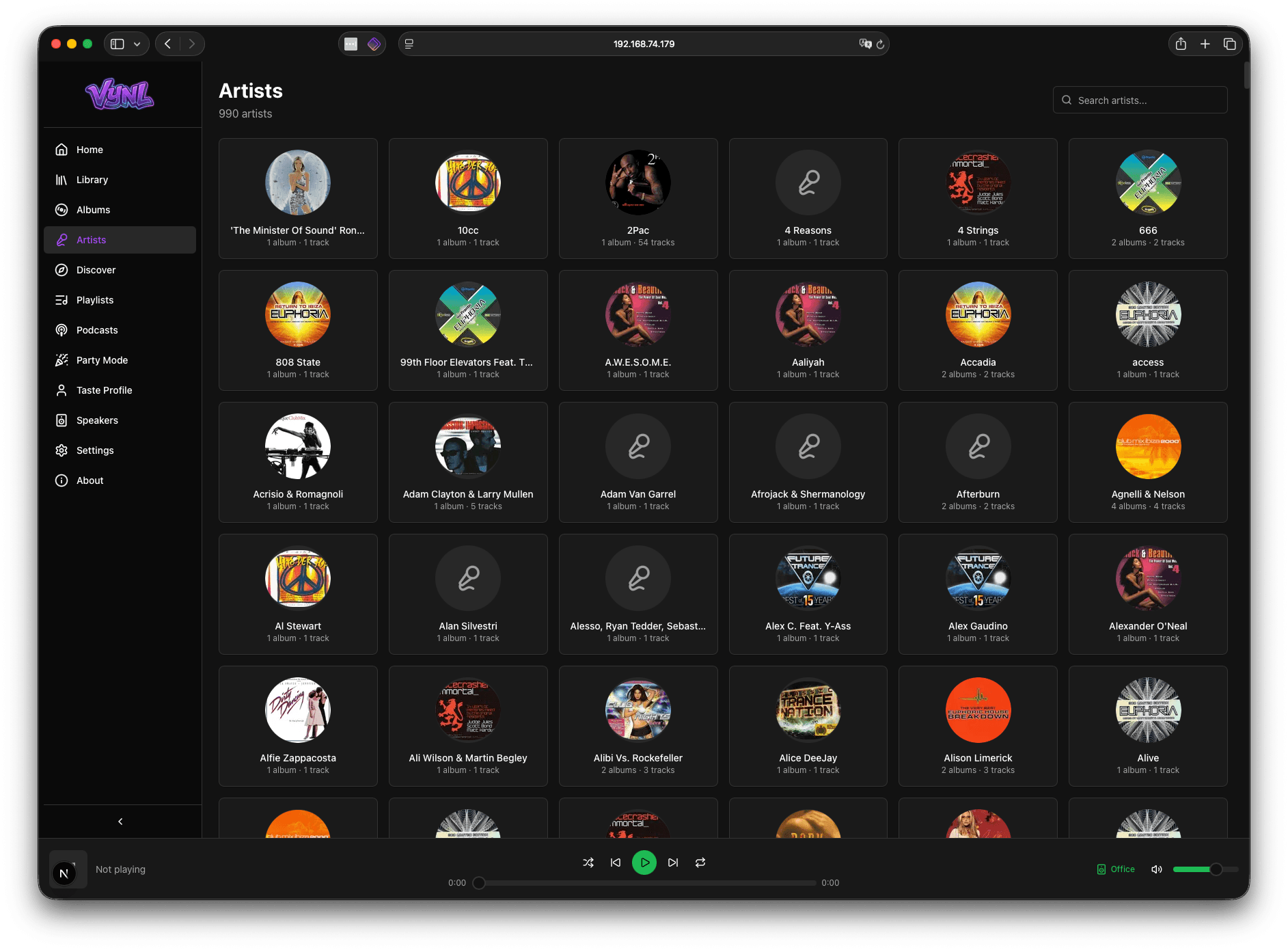Click the Taste Profile person icon

tap(61, 390)
